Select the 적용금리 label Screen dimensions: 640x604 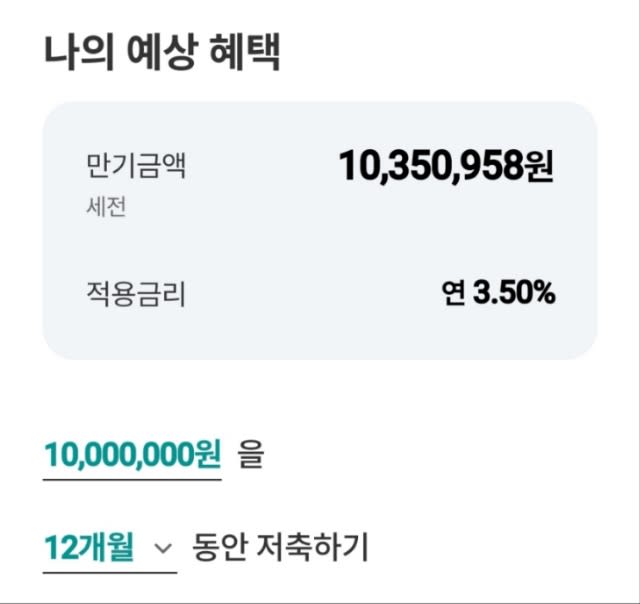[x=136, y=293]
